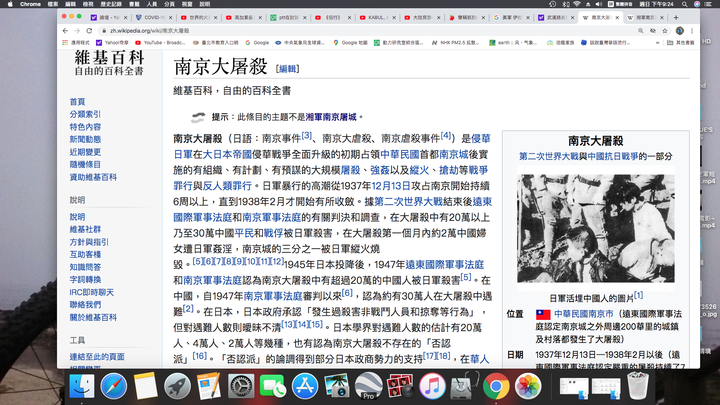Open the Apple menu
The width and height of the screenshot is (720, 405).
click(10, 4)
